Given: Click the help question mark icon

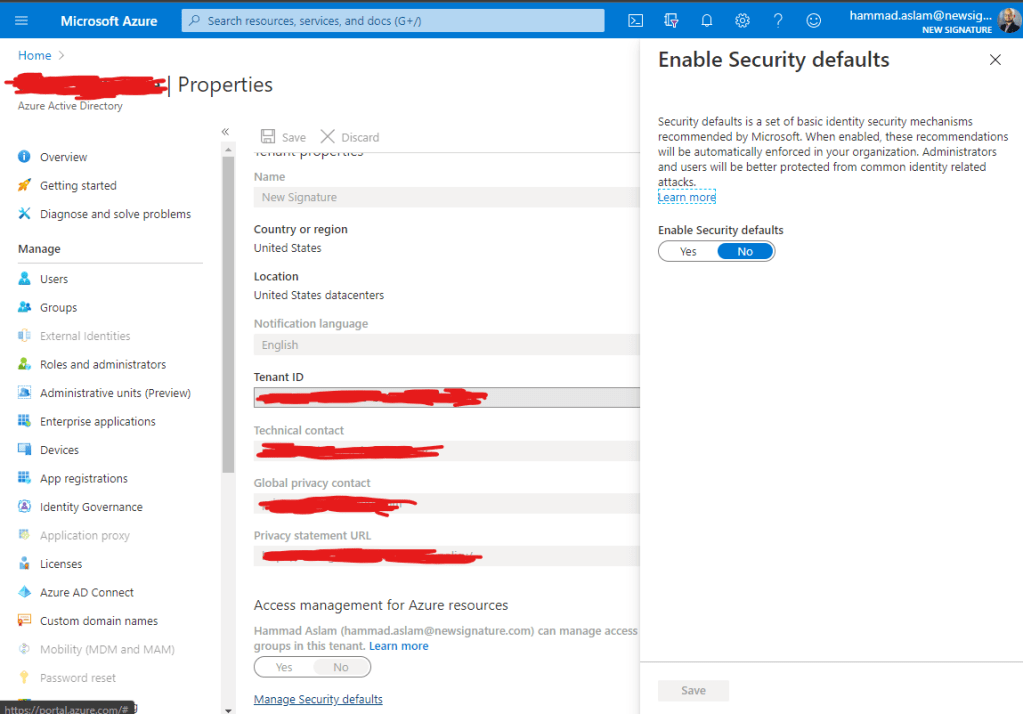Looking at the screenshot, I should point(778,20).
